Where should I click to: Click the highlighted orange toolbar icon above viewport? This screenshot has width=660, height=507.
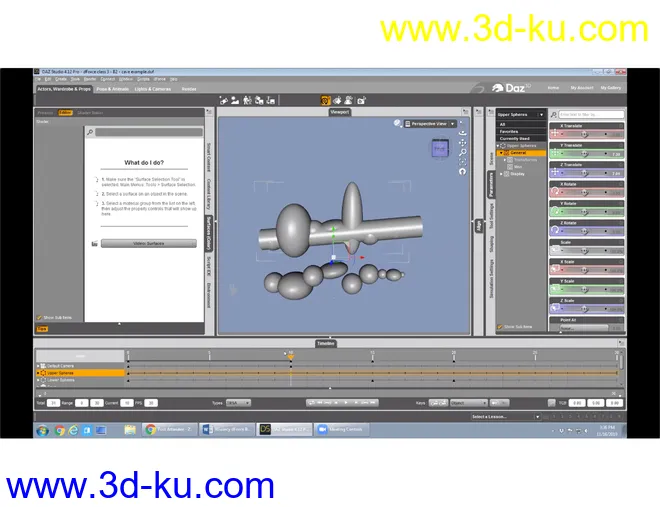pyautogui.click(x=325, y=100)
